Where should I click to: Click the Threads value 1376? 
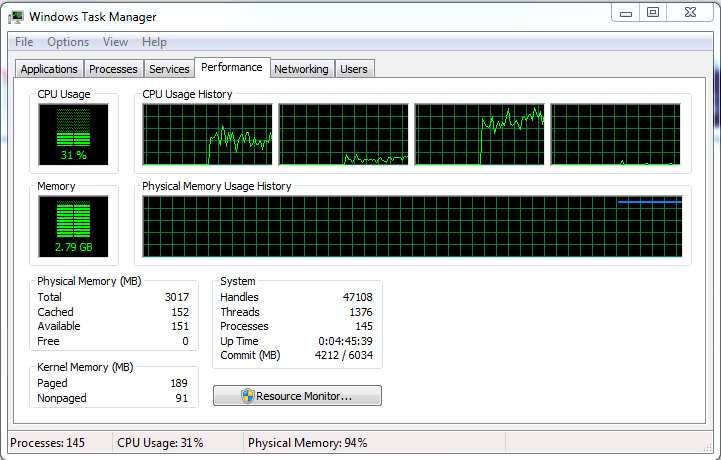point(361,312)
